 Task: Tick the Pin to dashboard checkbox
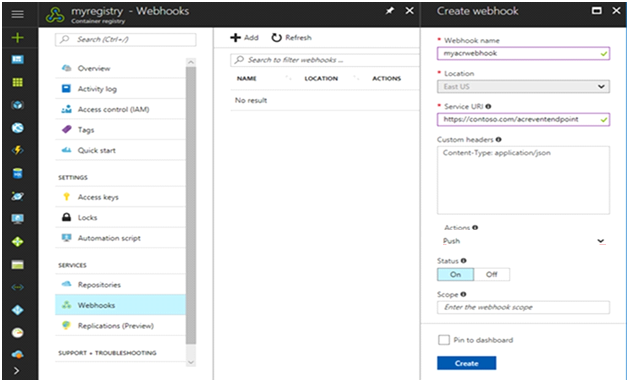(444, 340)
